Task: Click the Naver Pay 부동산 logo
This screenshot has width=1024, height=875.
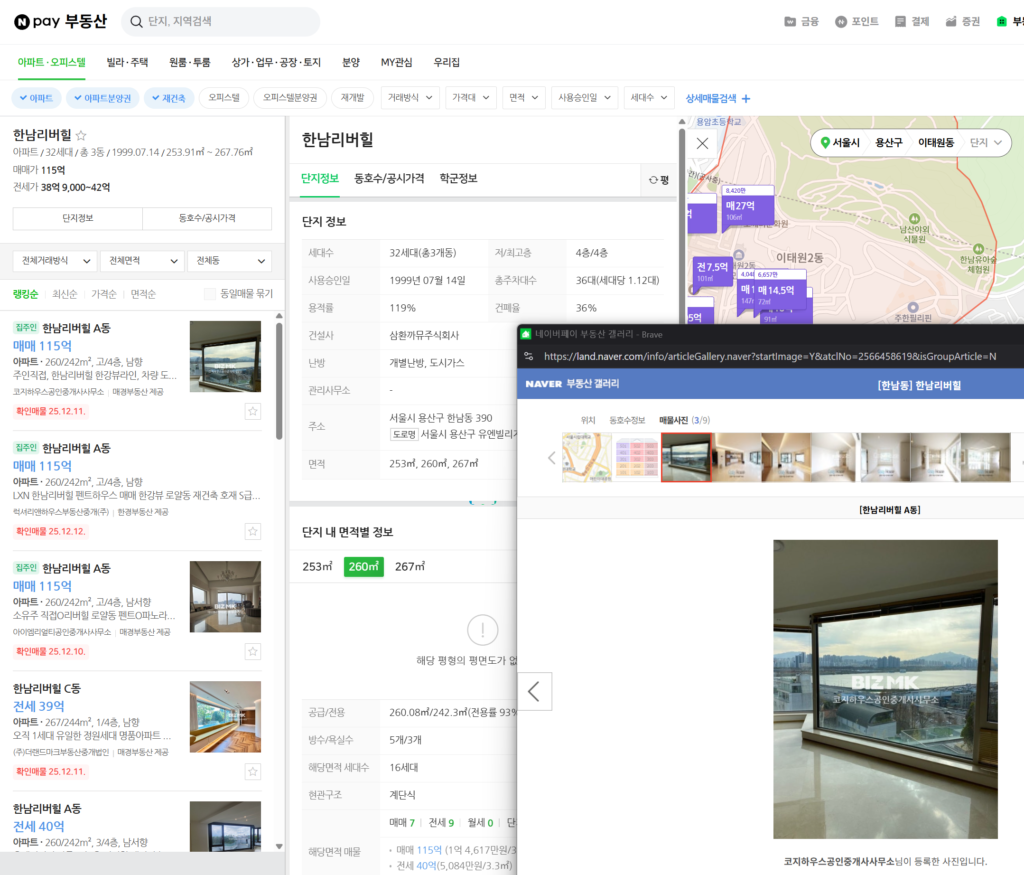Action: (56, 21)
